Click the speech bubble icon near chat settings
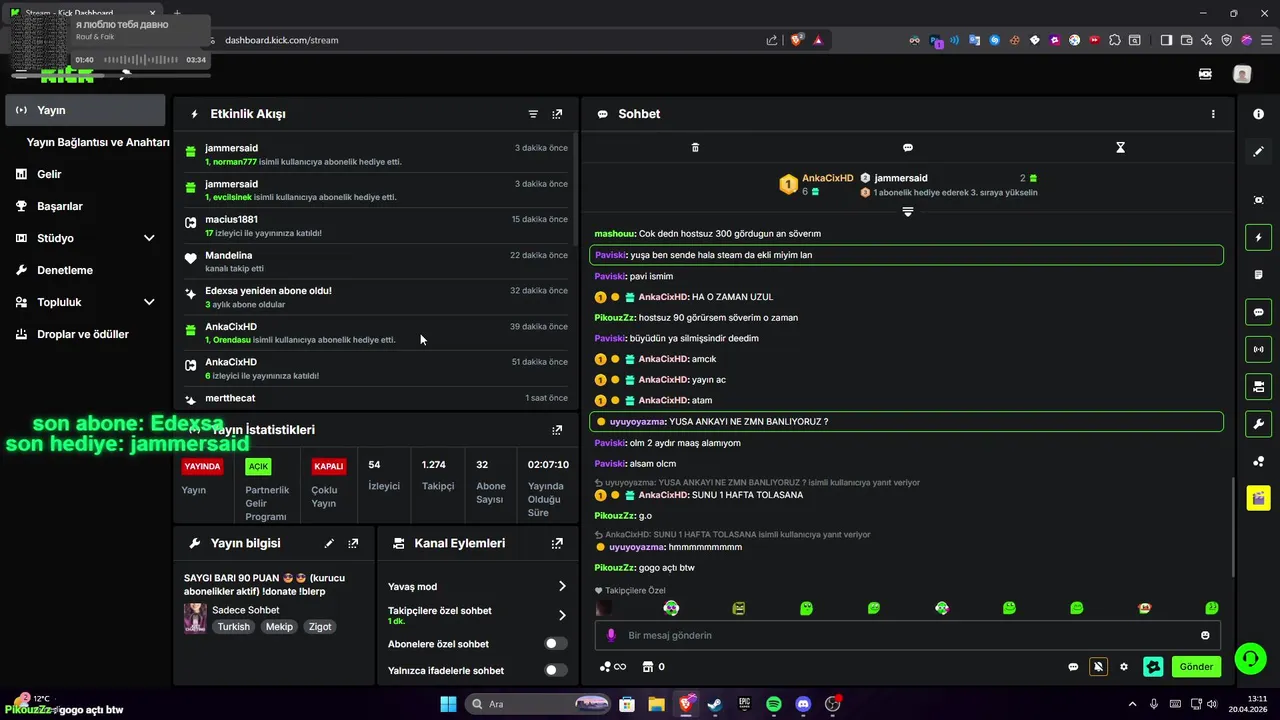 point(1073,667)
